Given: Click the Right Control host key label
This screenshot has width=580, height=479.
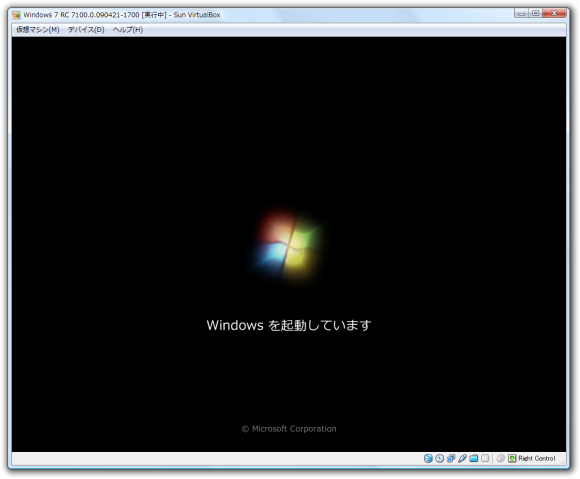Looking at the screenshot, I should (537, 459).
